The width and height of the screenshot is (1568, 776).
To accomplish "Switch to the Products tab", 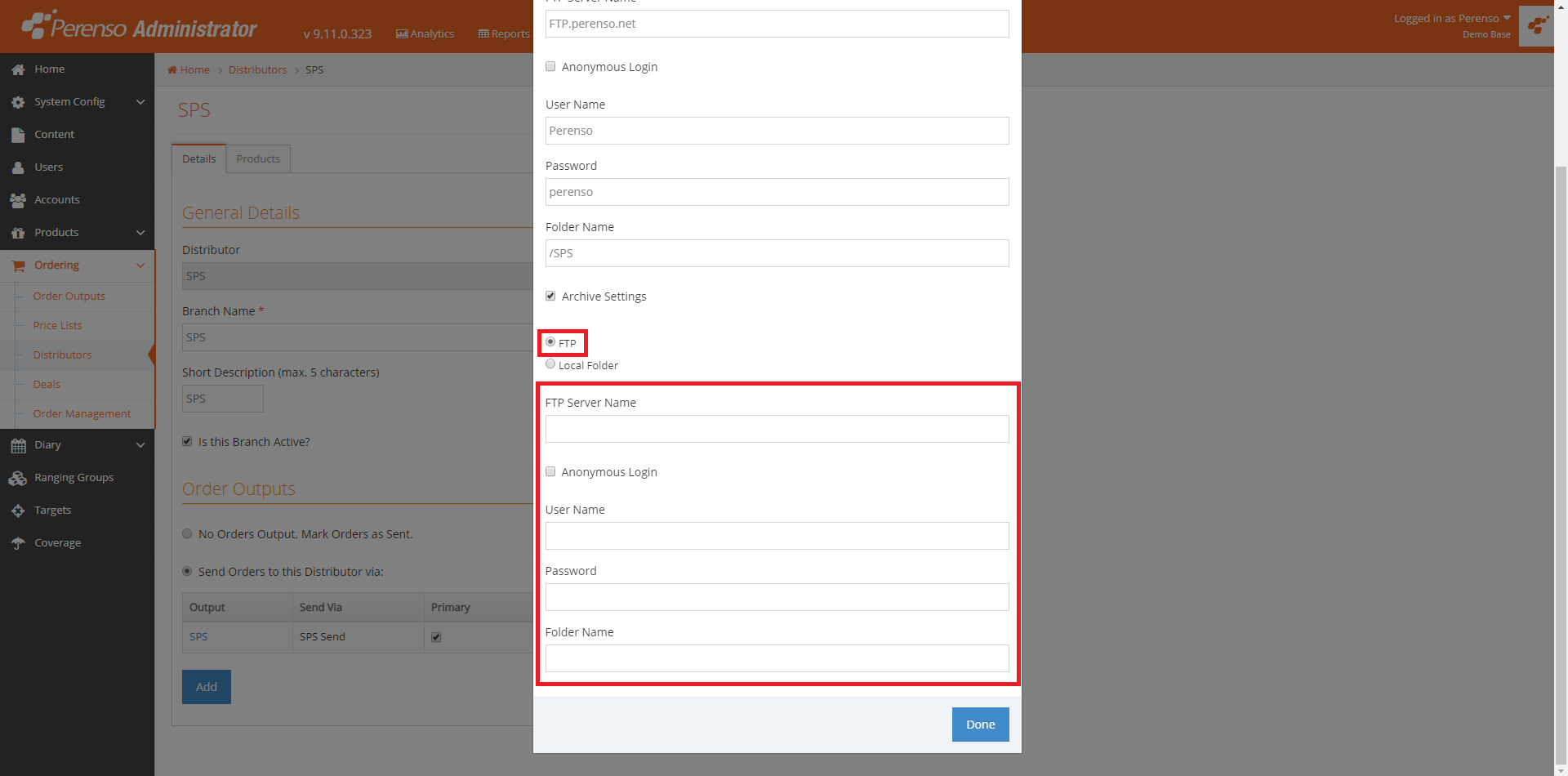I will coord(258,158).
